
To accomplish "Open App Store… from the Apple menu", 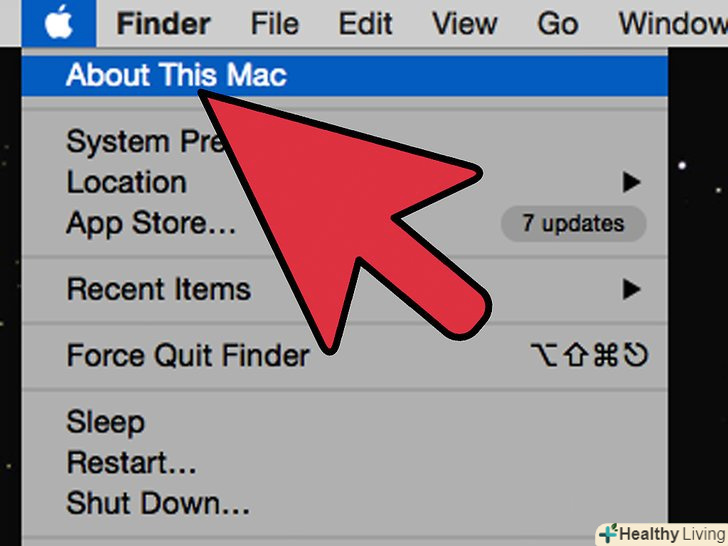I will pyautogui.click(x=344, y=223).
